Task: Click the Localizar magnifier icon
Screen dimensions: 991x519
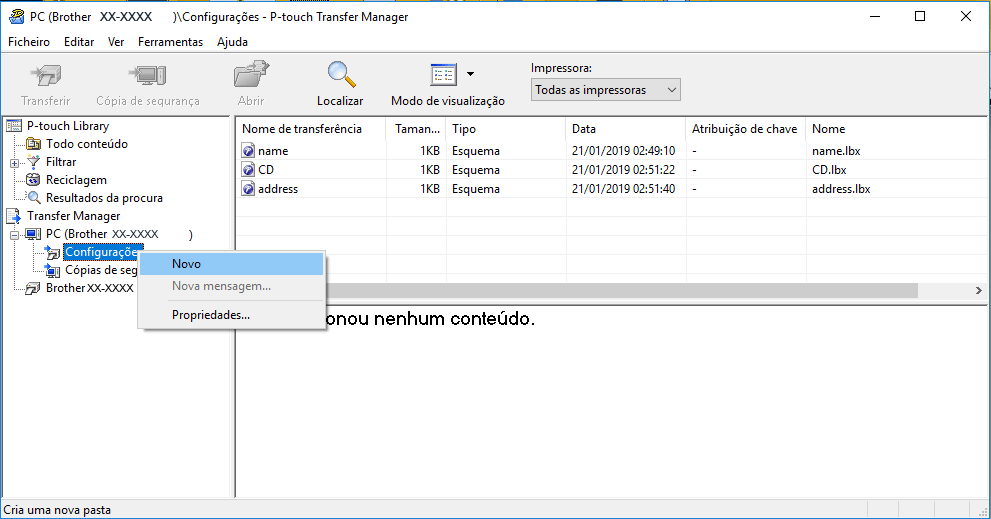Action: 341,75
